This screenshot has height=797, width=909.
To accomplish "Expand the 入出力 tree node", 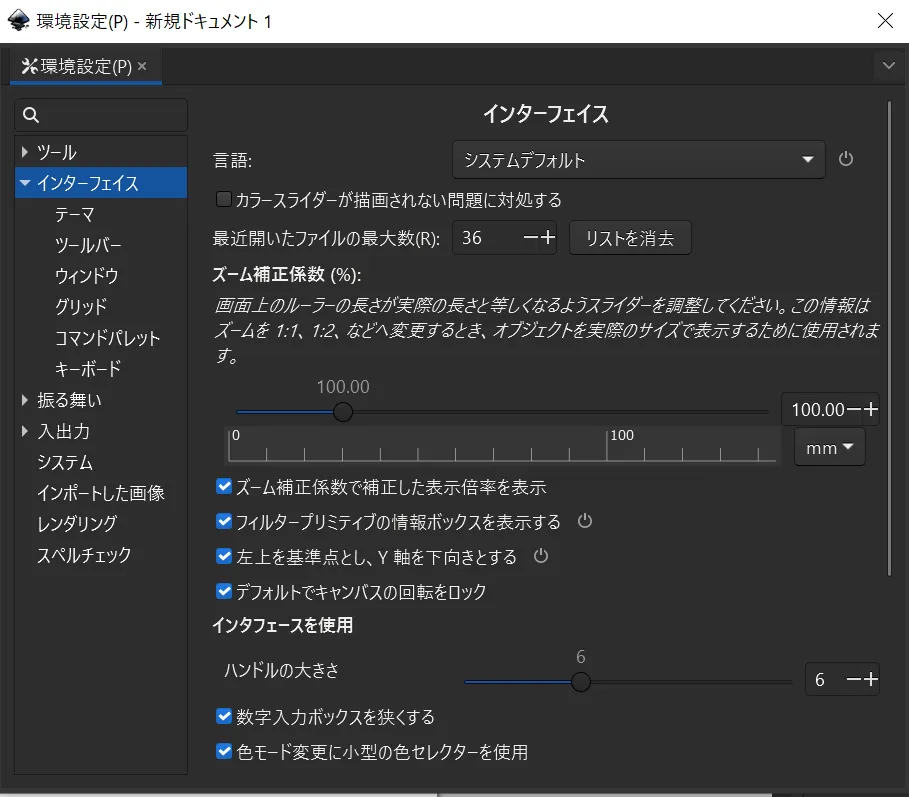I will [x=24, y=431].
